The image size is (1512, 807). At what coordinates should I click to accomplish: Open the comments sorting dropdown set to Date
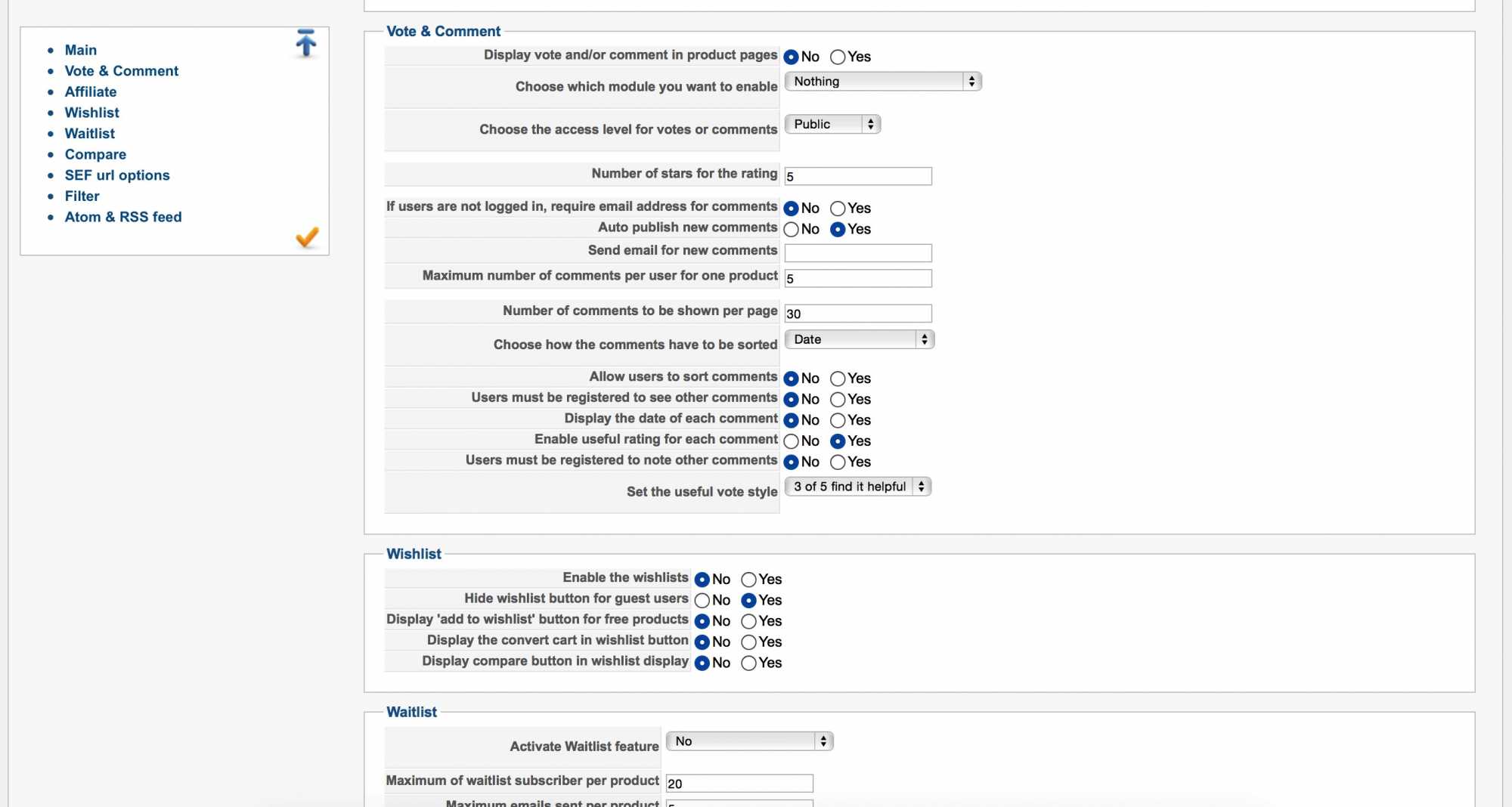click(859, 340)
